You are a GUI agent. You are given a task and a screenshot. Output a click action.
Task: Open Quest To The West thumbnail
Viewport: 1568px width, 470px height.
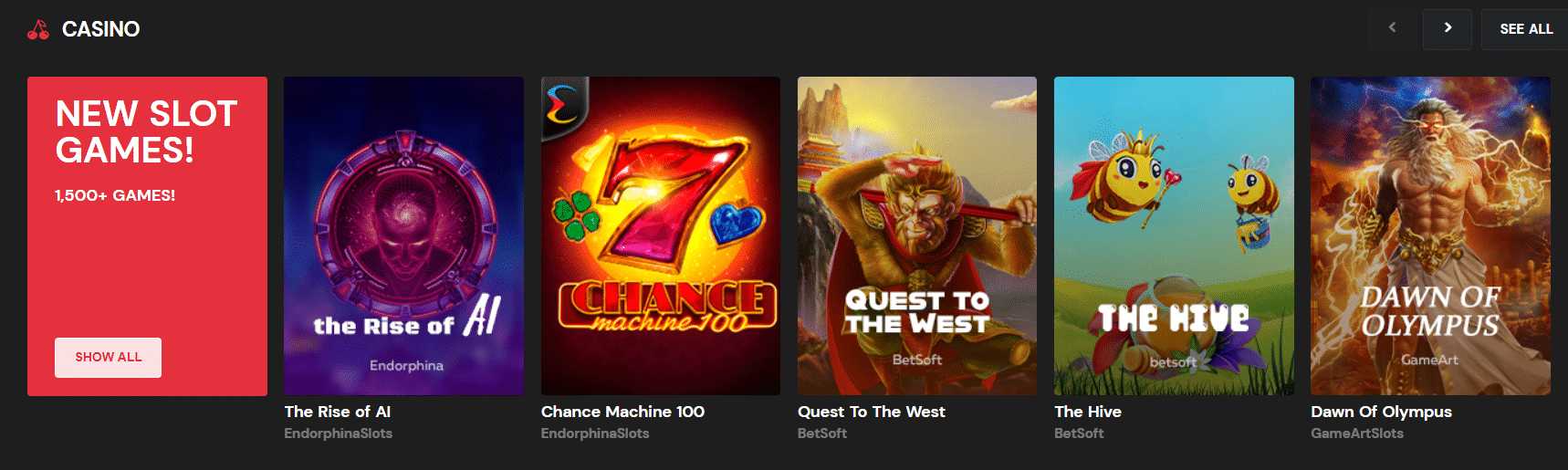(x=917, y=235)
